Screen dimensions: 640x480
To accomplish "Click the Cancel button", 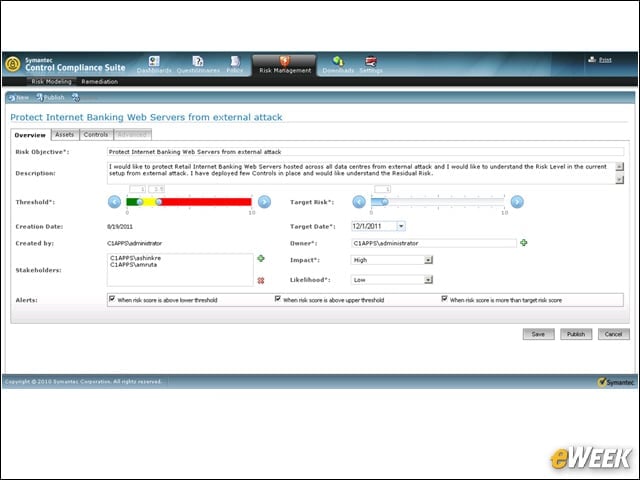I will 613,334.
